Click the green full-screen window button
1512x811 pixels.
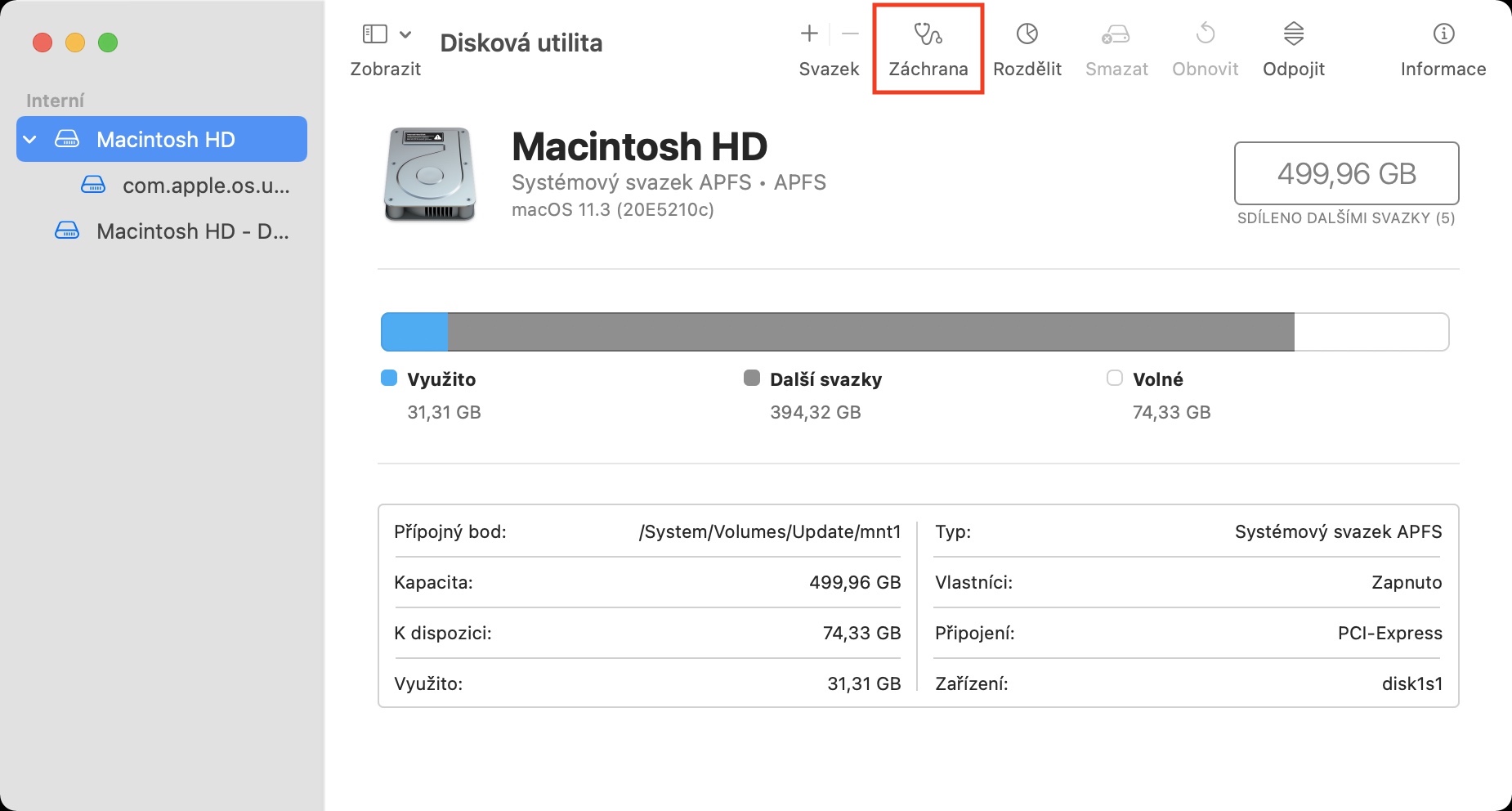tap(108, 43)
